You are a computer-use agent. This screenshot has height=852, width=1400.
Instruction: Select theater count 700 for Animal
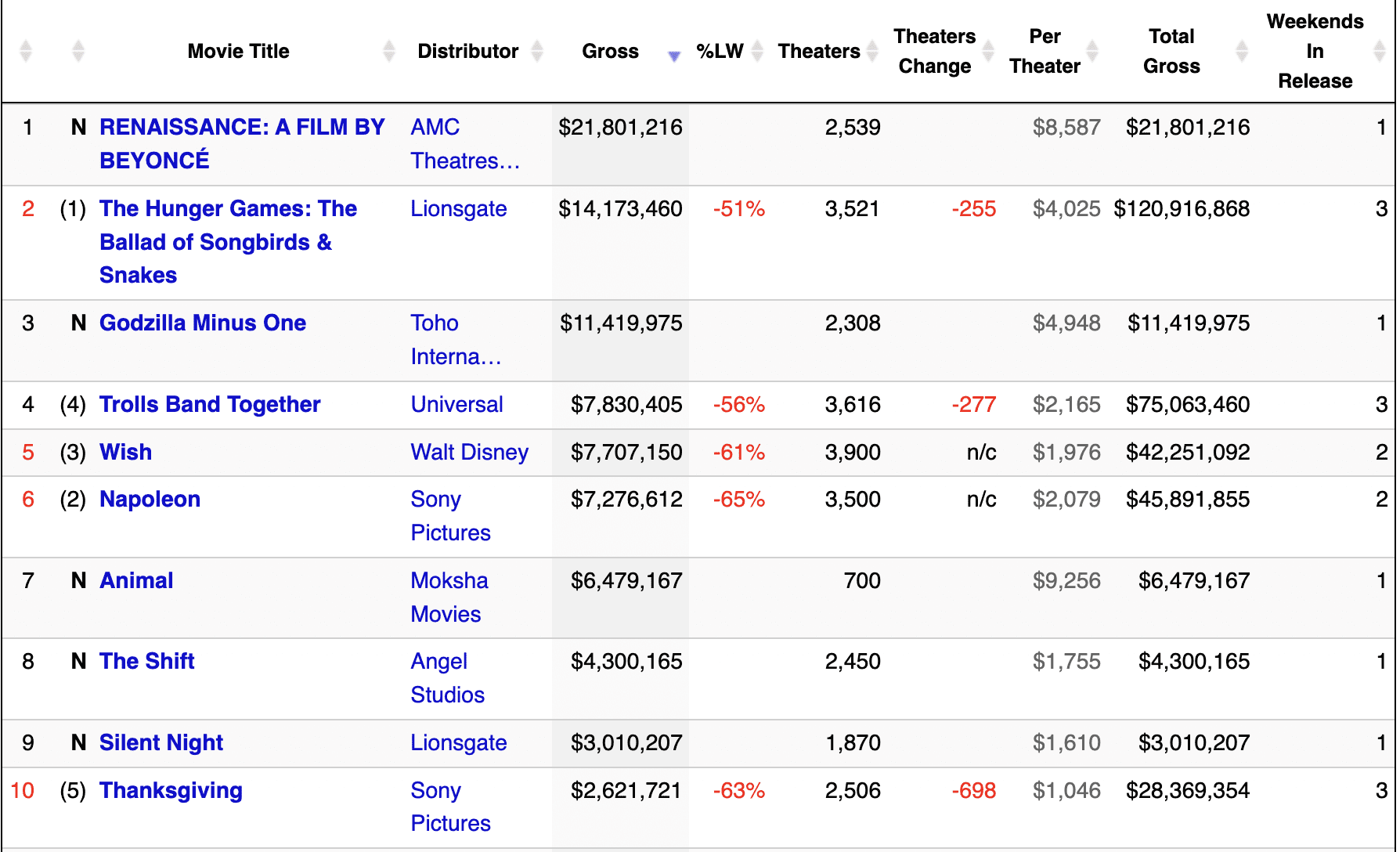pos(862,580)
